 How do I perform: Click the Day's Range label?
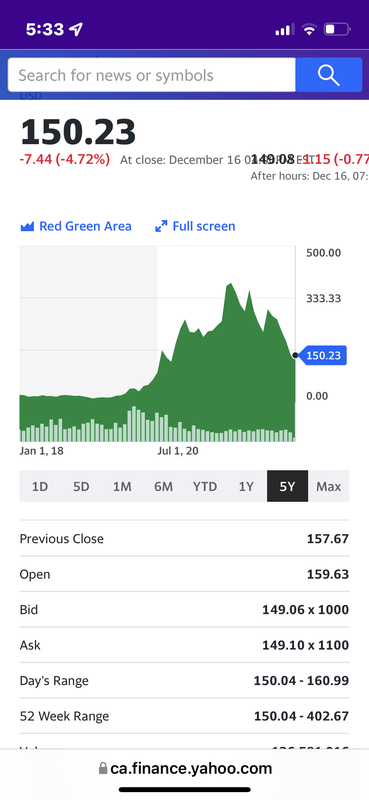(54, 681)
